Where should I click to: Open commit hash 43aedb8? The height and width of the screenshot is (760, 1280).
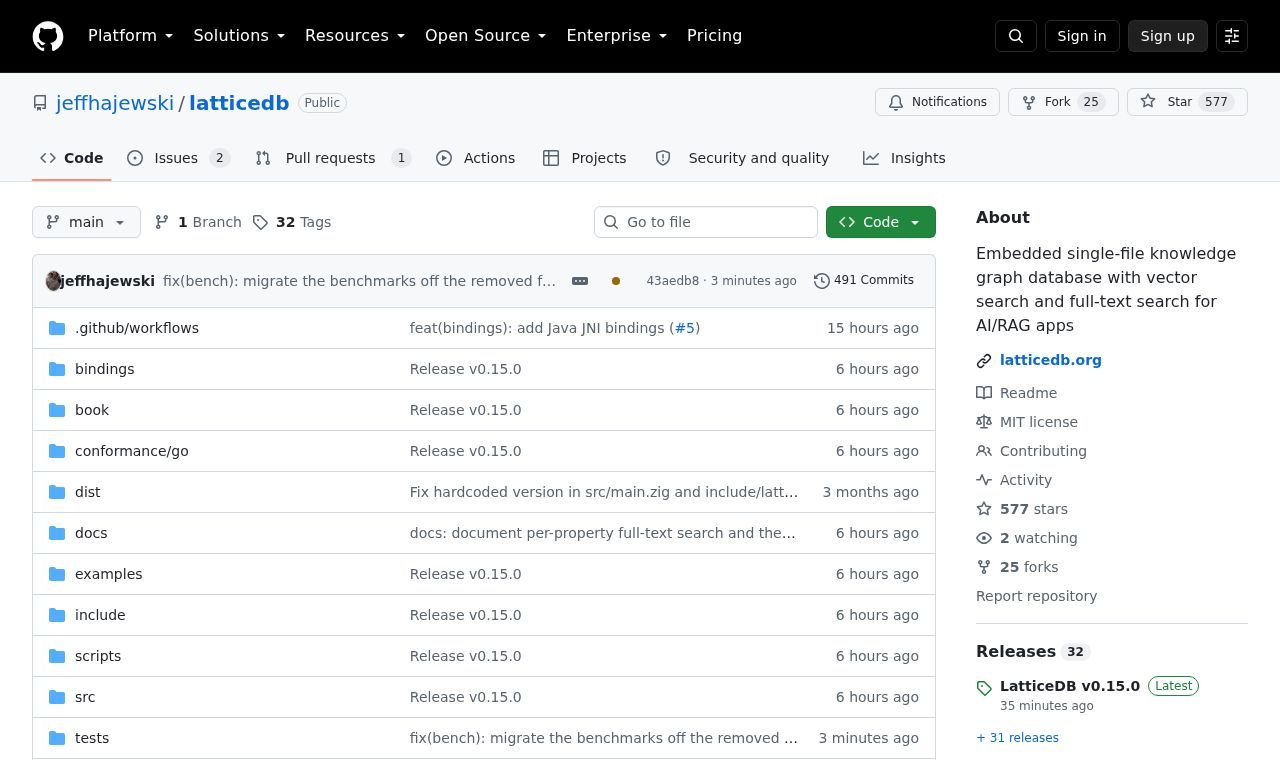tap(673, 281)
